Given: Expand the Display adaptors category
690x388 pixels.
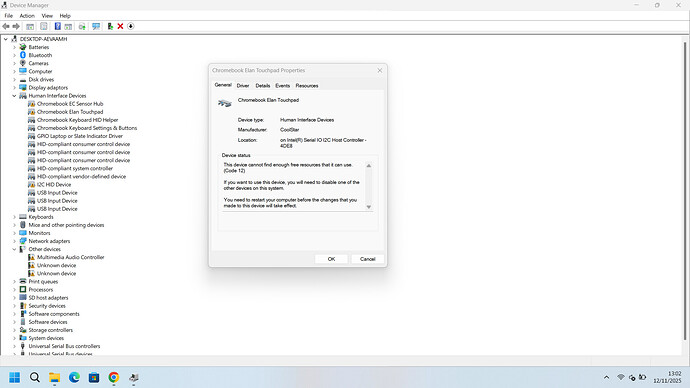Looking at the screenshot, I should [14, 88].
